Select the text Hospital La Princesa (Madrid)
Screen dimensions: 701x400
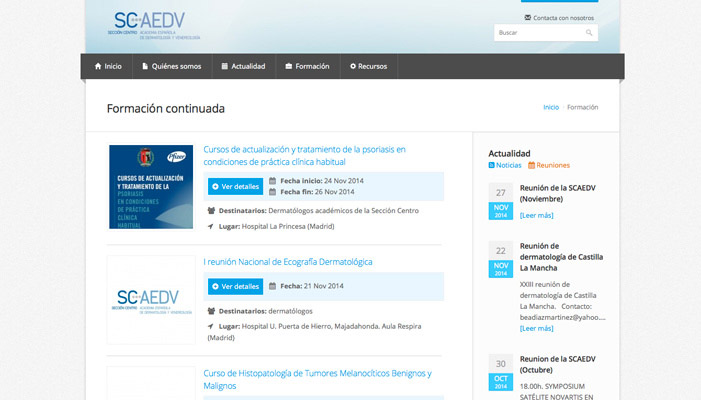point(288,226)
